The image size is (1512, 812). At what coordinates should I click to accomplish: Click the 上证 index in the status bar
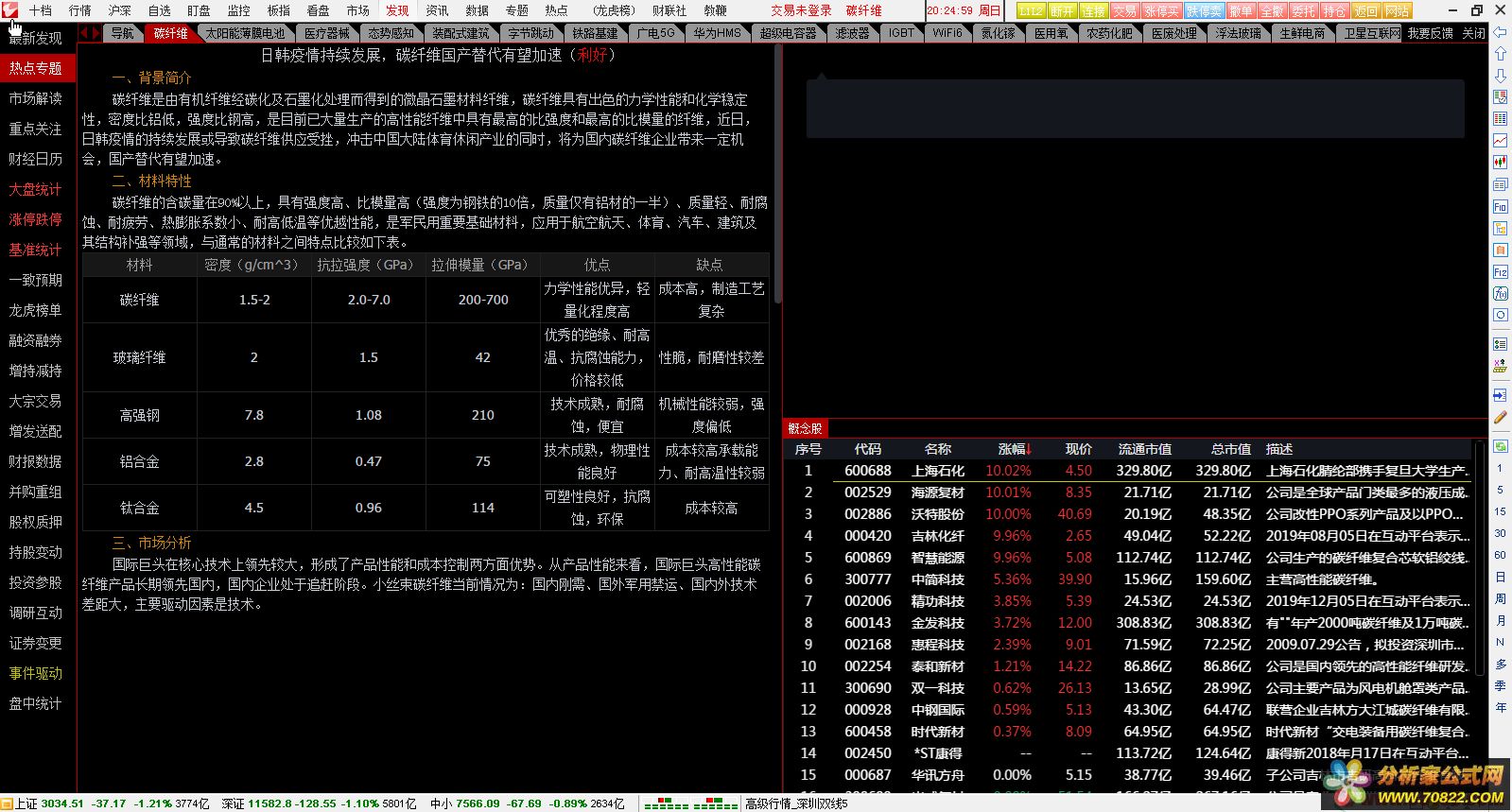point(112,803)
